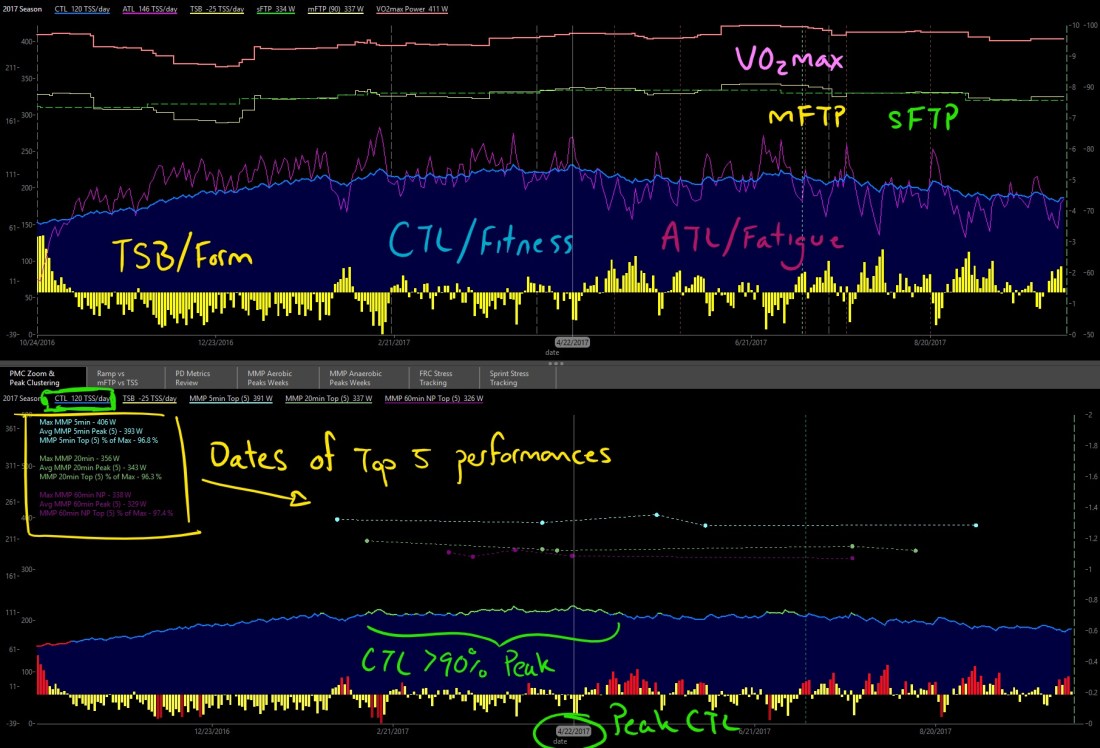Switch to the Ramp vs mFTP vs TSS tab

click(x=121, y=377)
